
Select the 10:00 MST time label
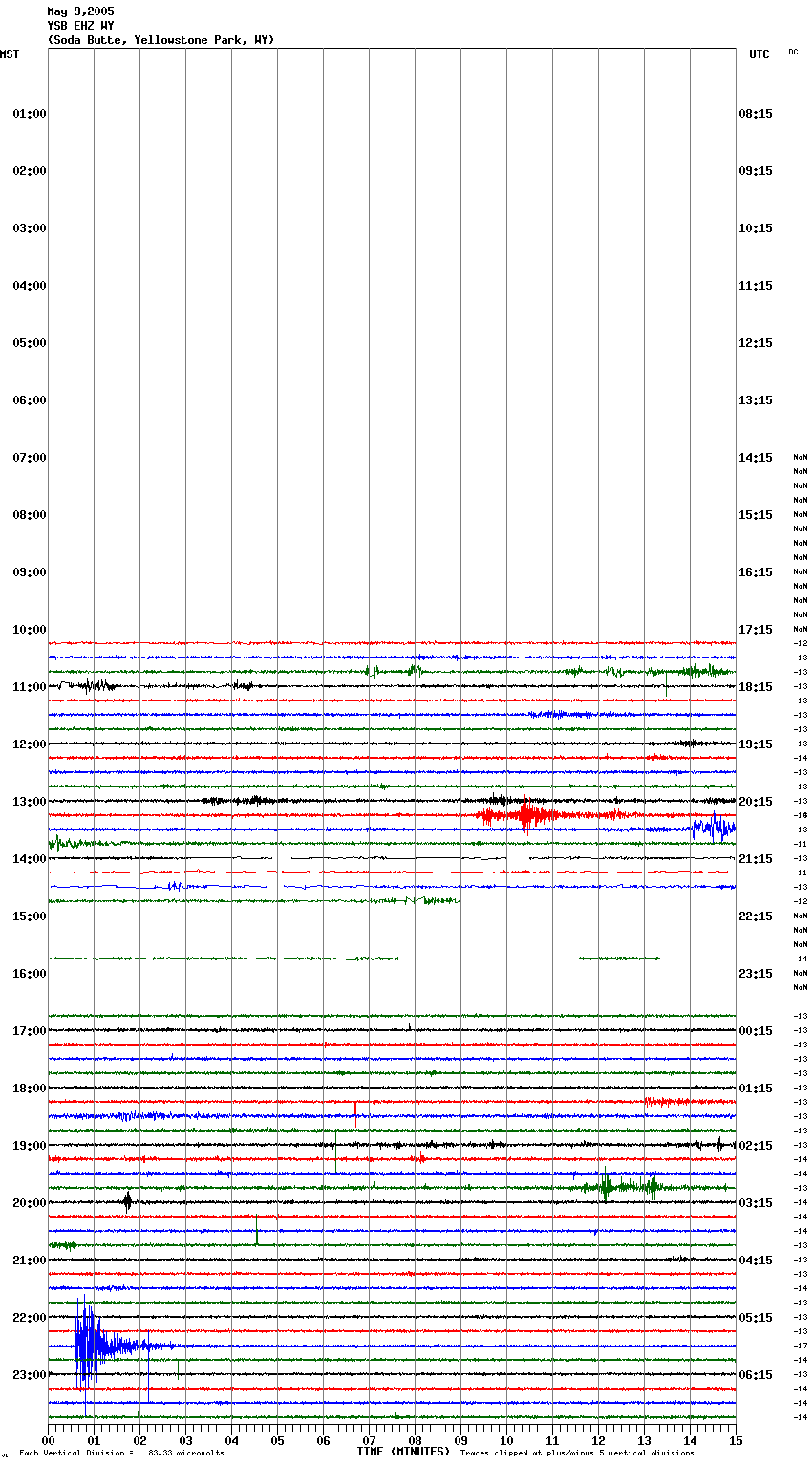click(x=30, y=630)
